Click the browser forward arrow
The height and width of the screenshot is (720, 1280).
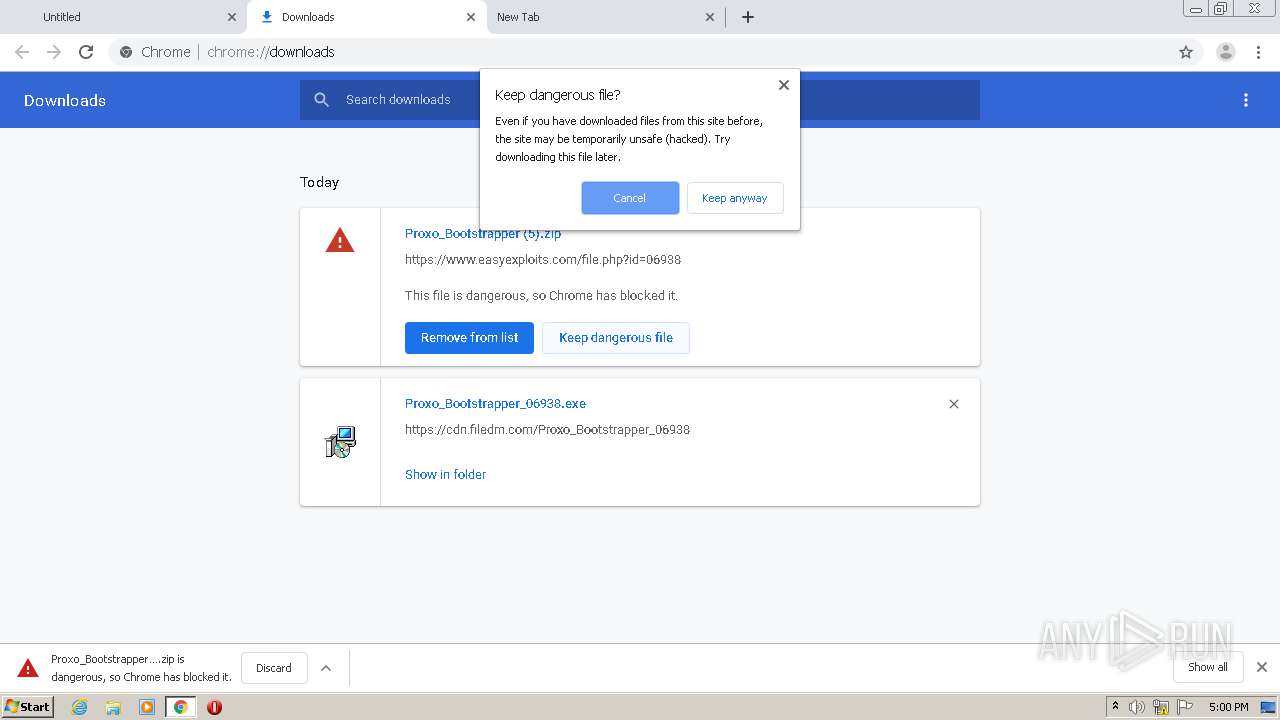coord(54,52)
